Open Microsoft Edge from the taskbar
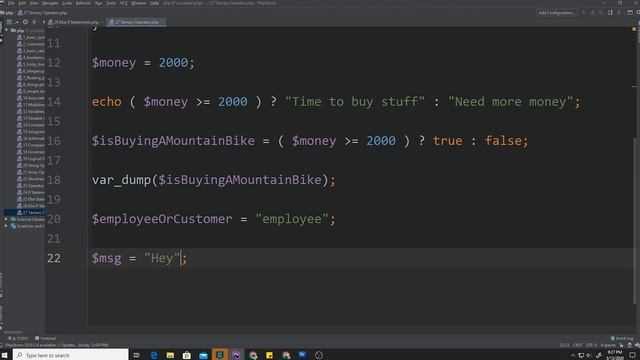640x360 pixels. point(154,355)
